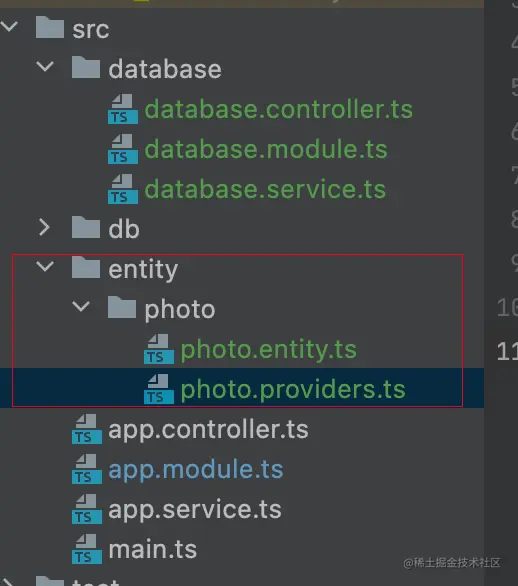This screenshot has width=518, height=586.
Task: Collapse the photo folder chevron
Action: pos(81,306)
